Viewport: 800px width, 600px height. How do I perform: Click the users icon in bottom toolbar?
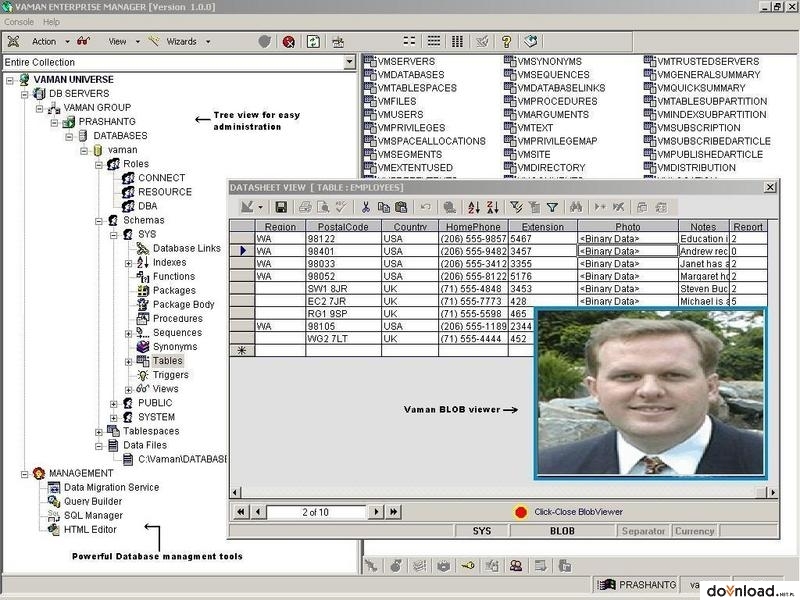[516, 565]
